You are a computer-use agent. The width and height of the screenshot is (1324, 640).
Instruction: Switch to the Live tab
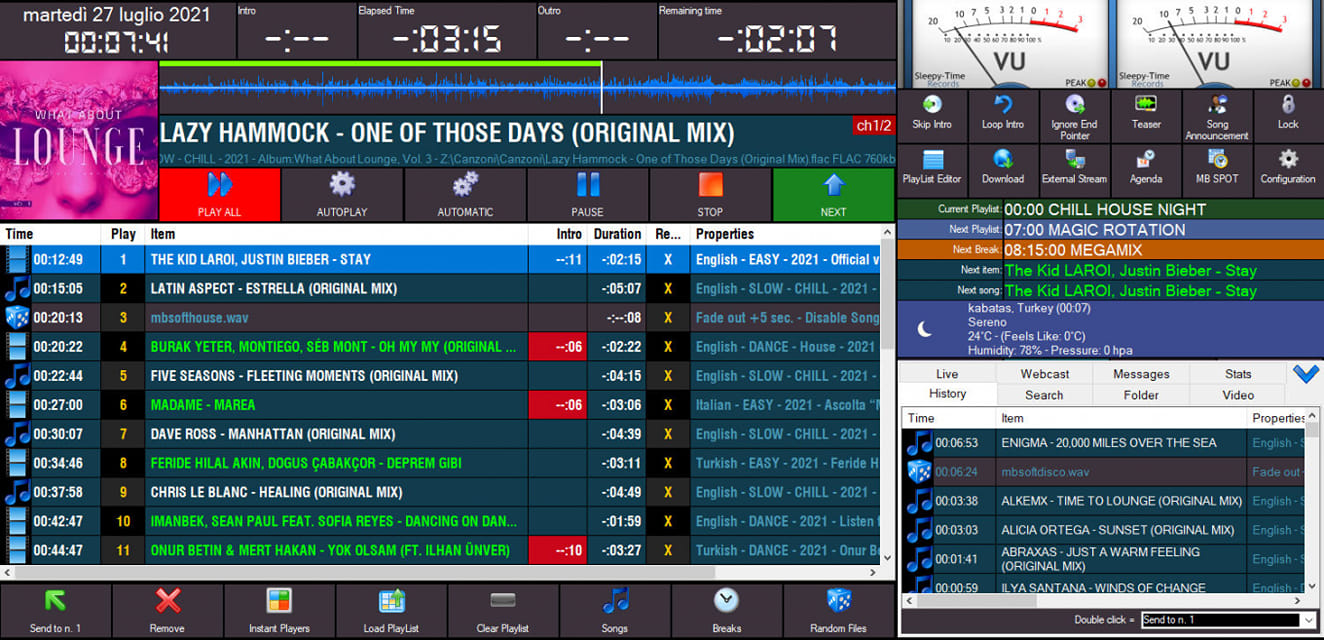[947, 374]
